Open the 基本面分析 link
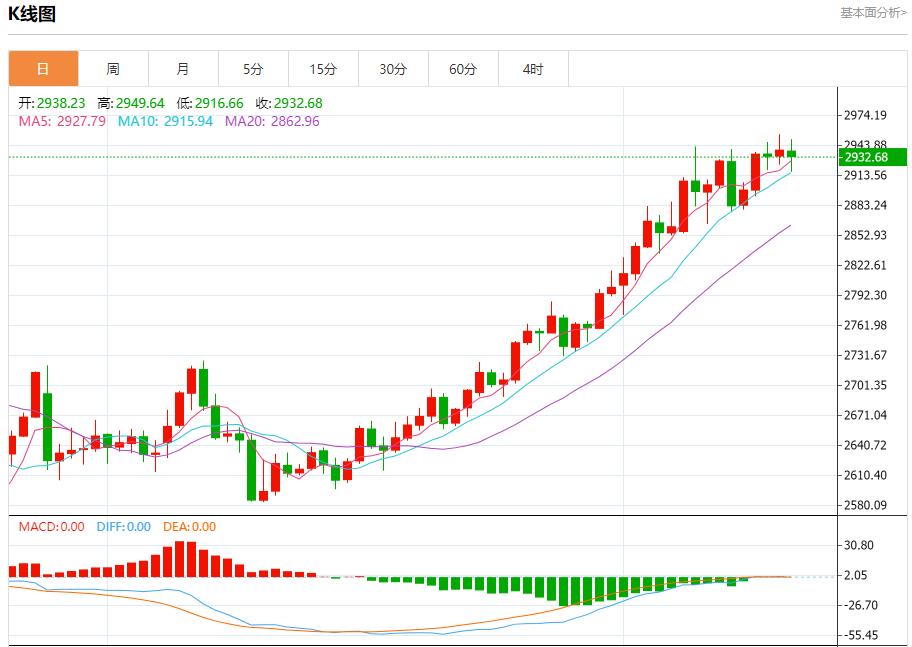This screenshot has height=647, width=912. pyautogui.click(x=873, y=13)
